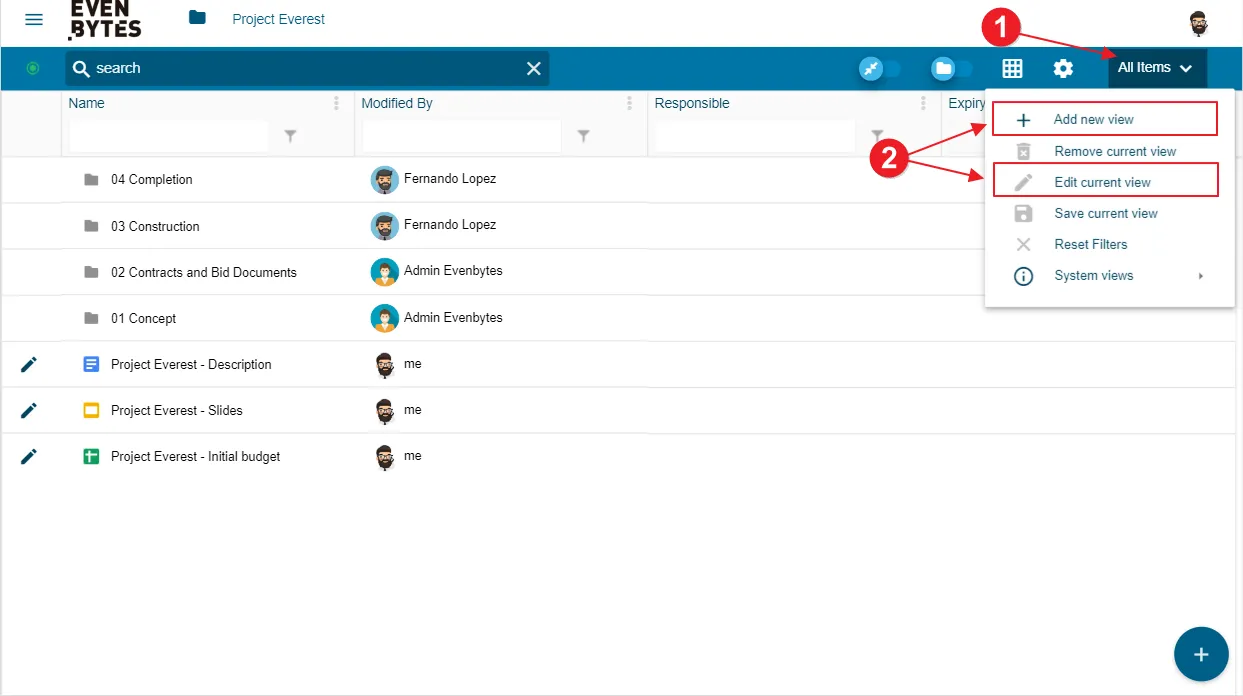Click the floating plus add button
The image size is (1243, 696).
pos(1201,654)
